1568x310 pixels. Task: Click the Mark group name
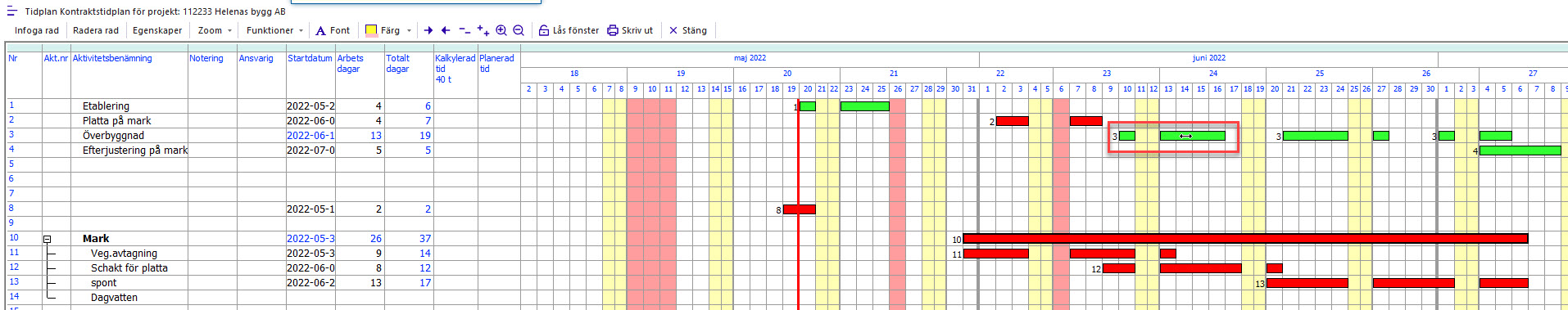pyautogui.click(x=96, y=239)
